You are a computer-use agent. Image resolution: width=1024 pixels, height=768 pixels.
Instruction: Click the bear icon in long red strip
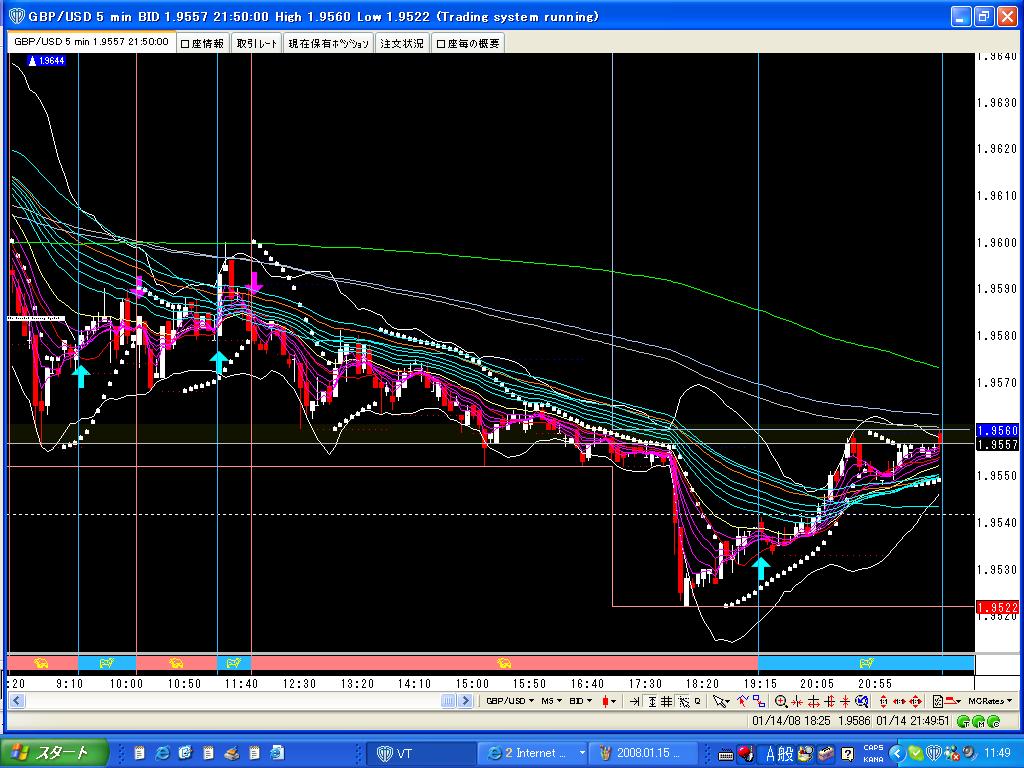(504, 663)
